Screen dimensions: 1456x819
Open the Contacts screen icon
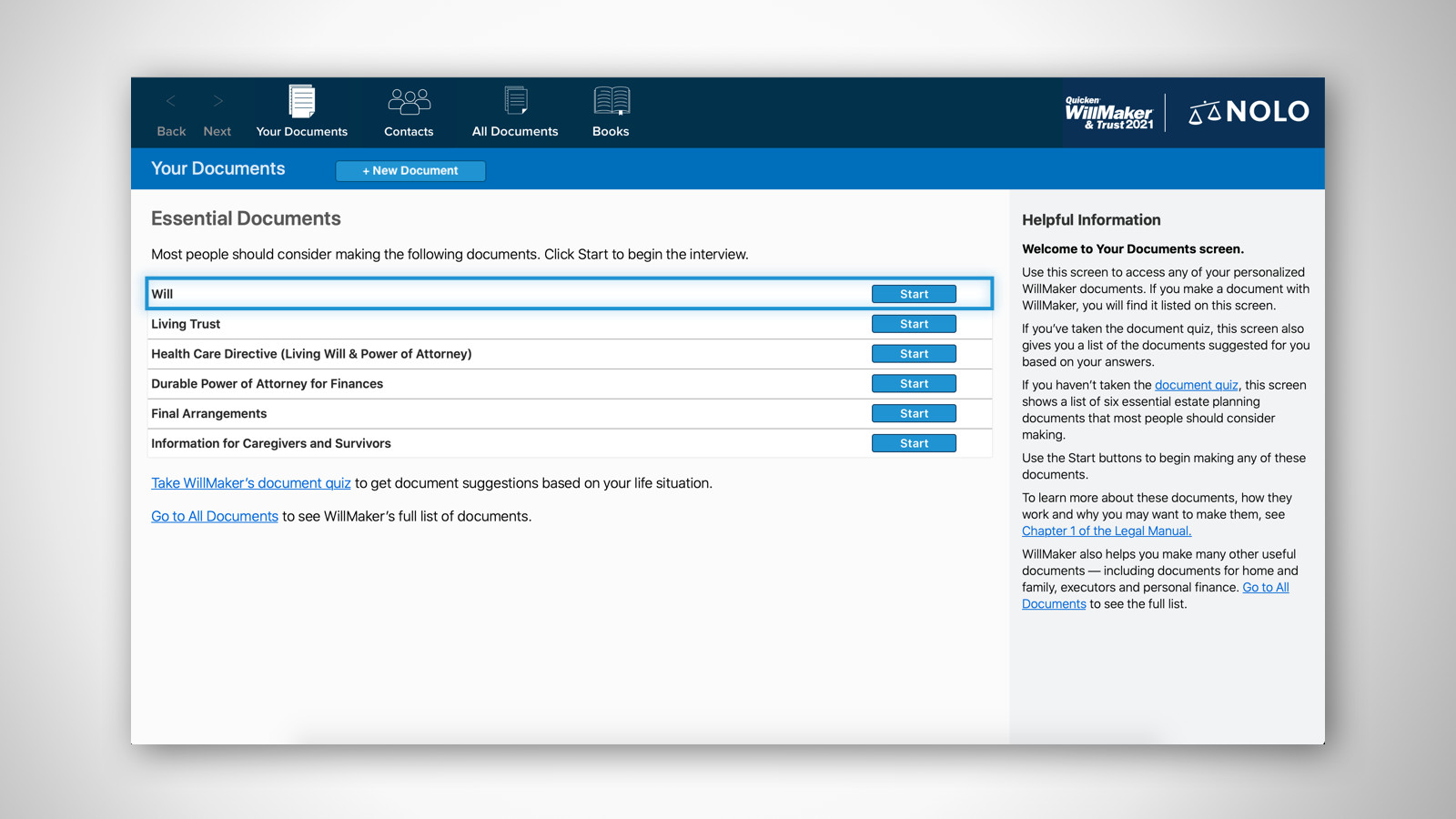tap(409, 109)
